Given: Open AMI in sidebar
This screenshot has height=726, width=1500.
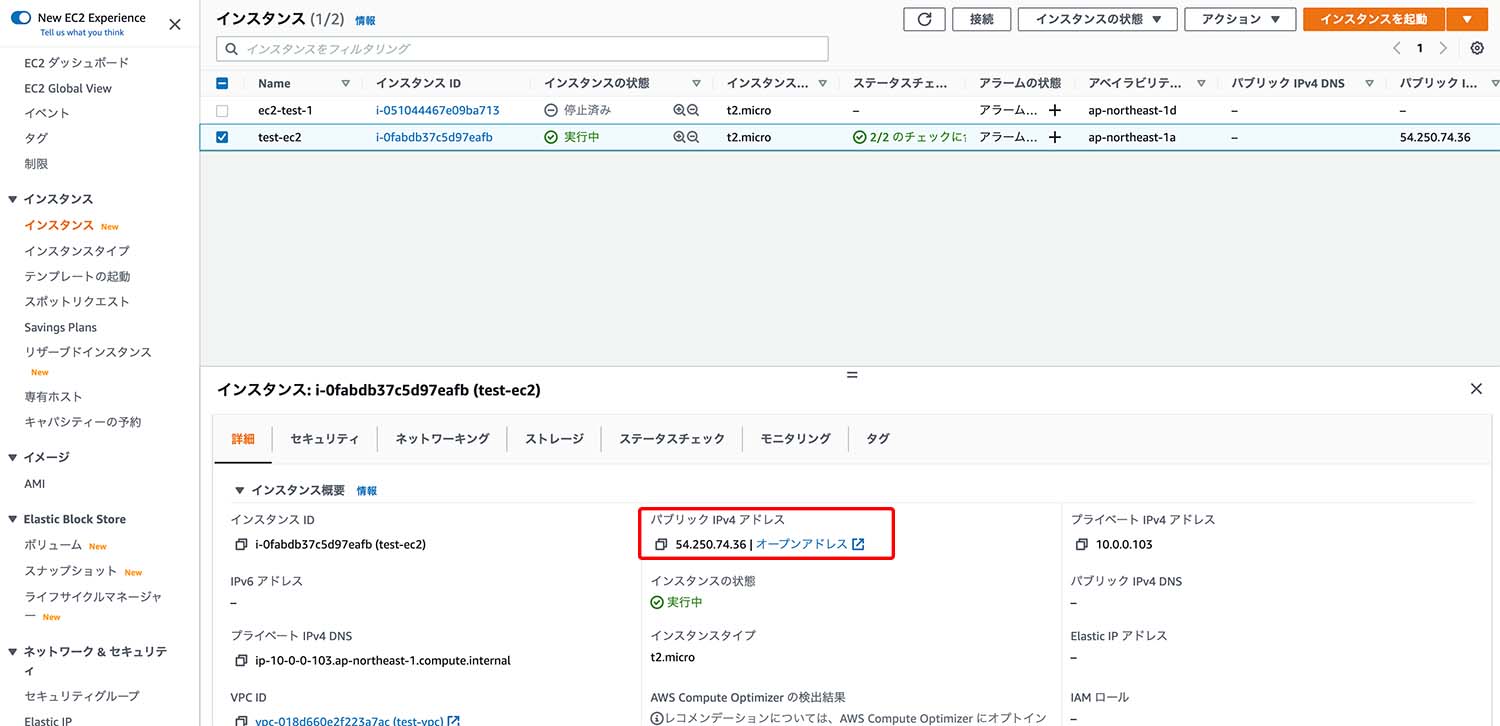Looking at the screenshot, I should pyautogui.click(x=34, y=483).
